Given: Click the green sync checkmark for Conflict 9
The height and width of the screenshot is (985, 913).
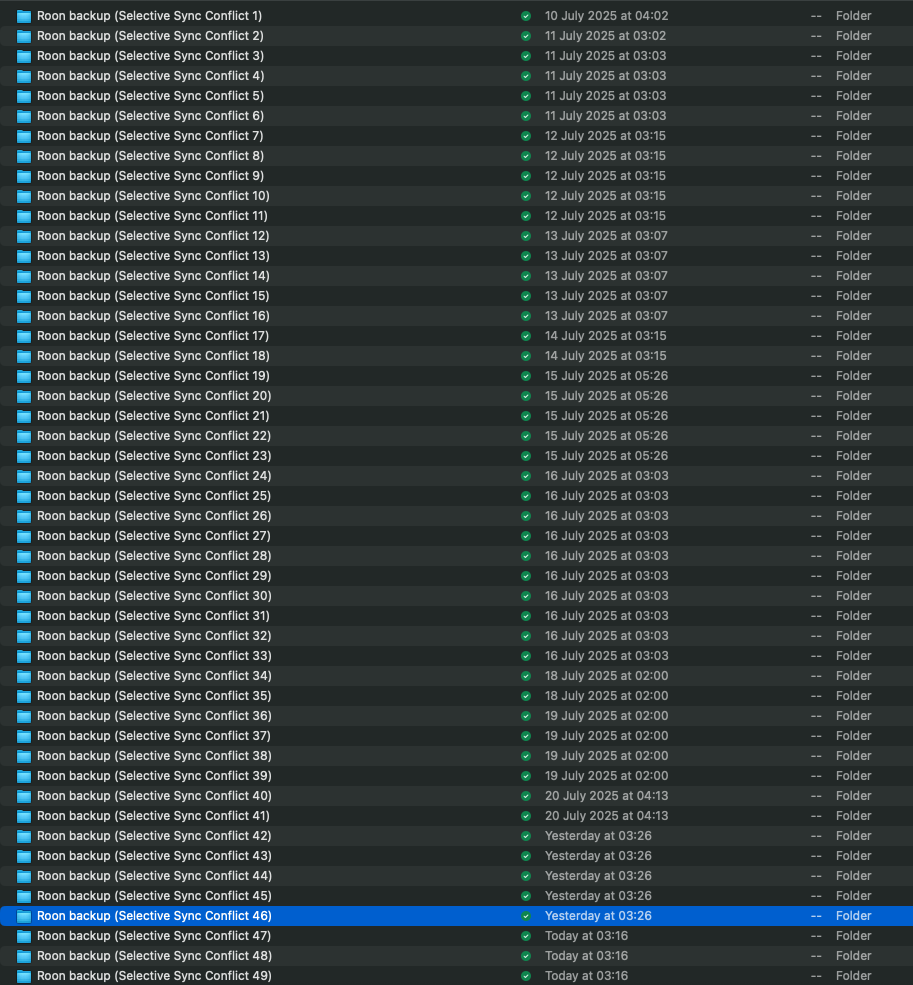Looking at the screenshot, I should click(526, 176).
